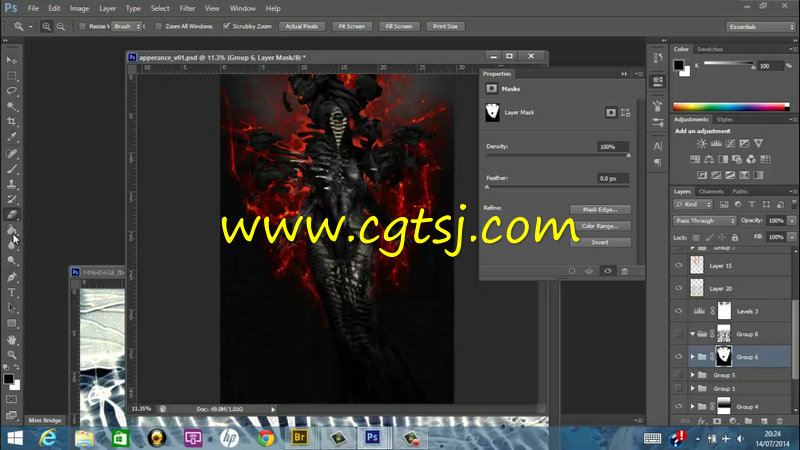Select the Clone Stamp tool
This screenshot has width=800, height=450.
tap(11, 184)
